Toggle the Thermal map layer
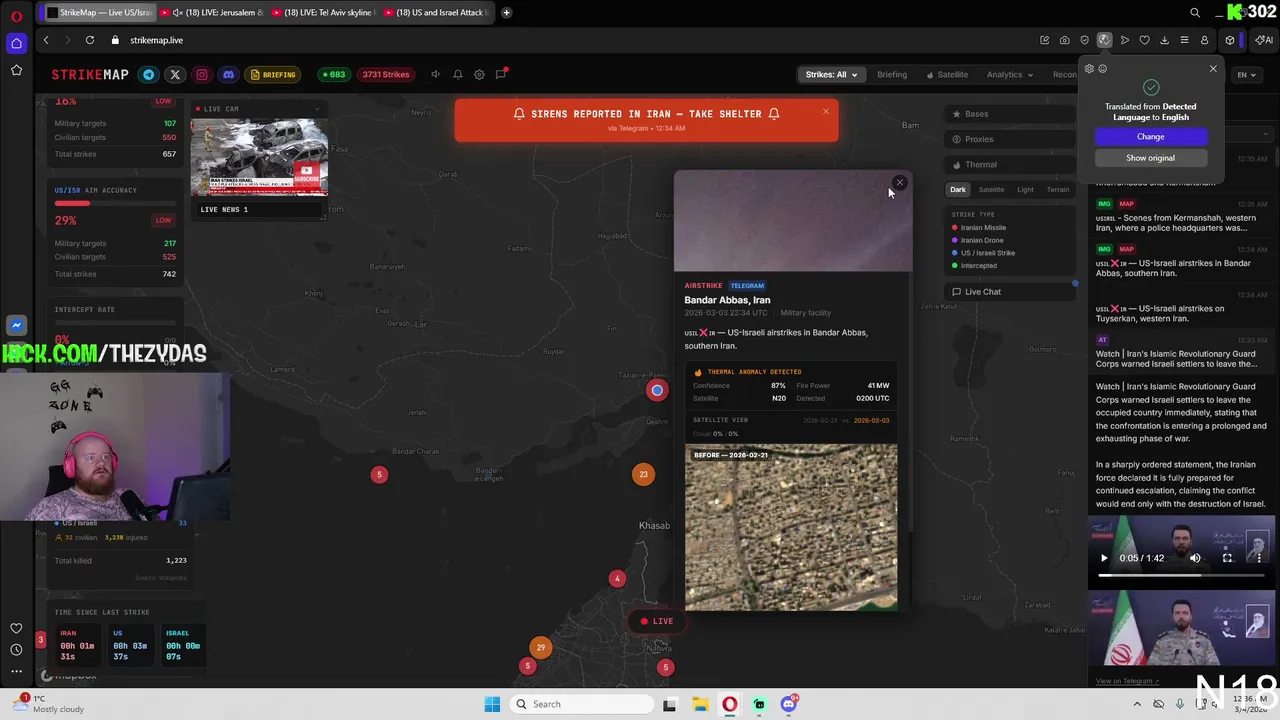This screenshot has width=1280, height=720. pyautogui.click(x=1008, y=164)
